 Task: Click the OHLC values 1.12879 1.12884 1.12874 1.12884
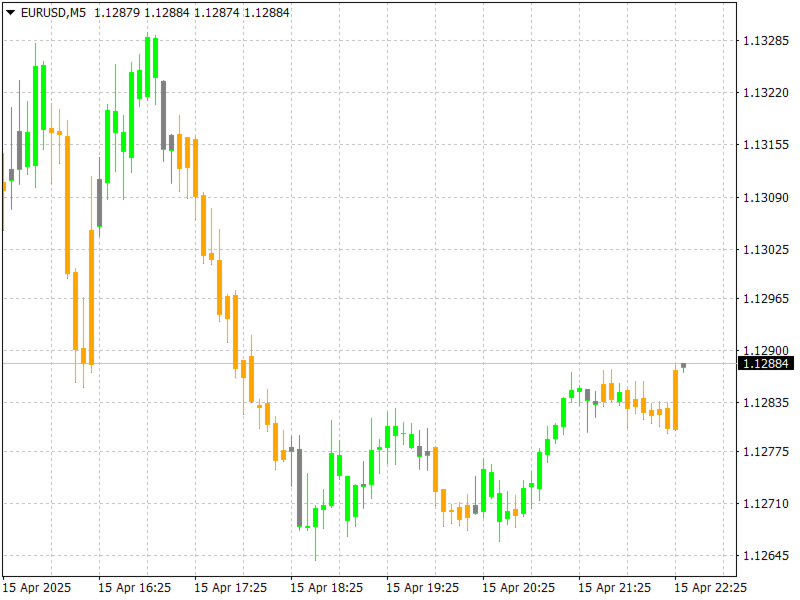[192, 13]
